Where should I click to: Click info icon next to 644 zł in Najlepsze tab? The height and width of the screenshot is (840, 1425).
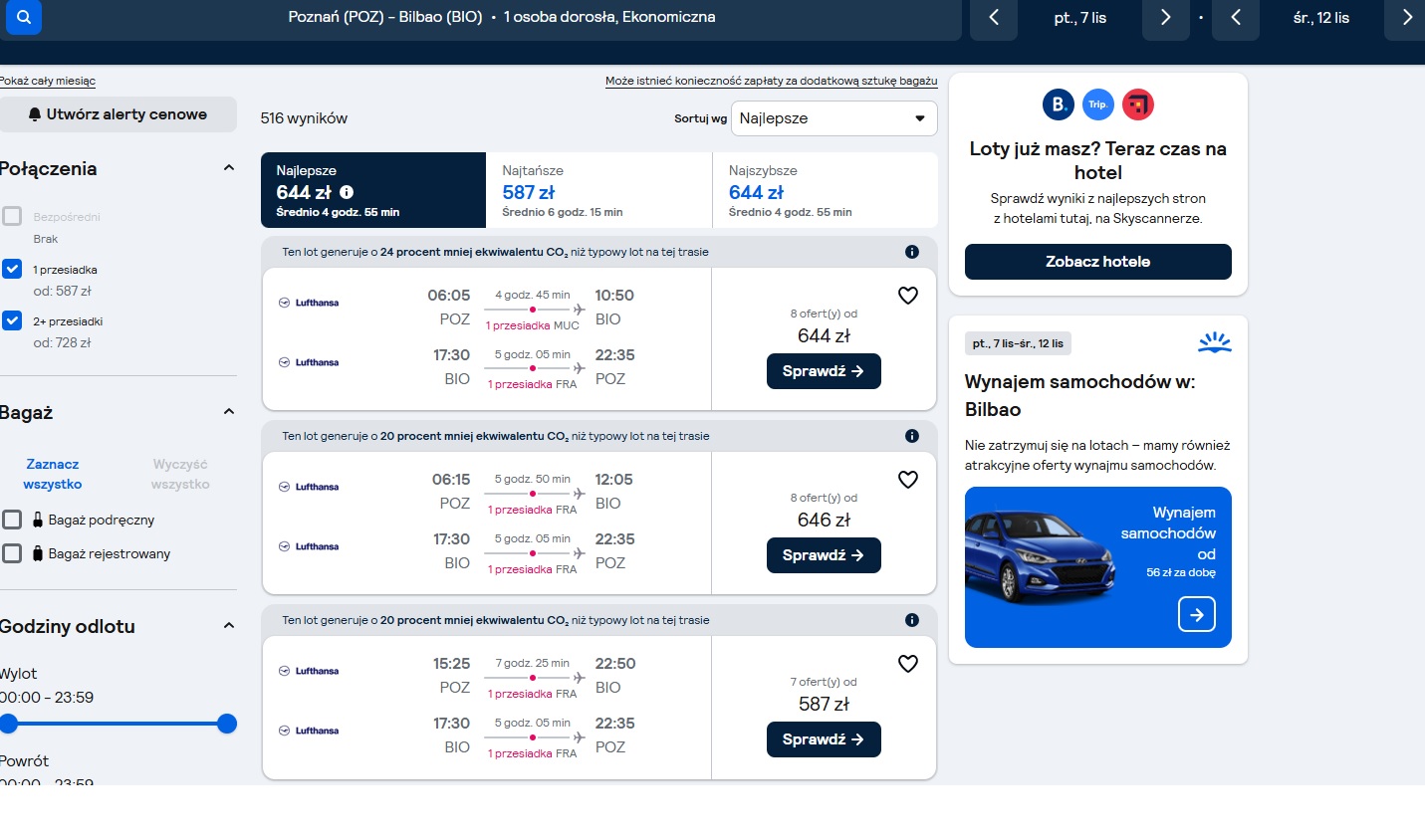point(347,192)
